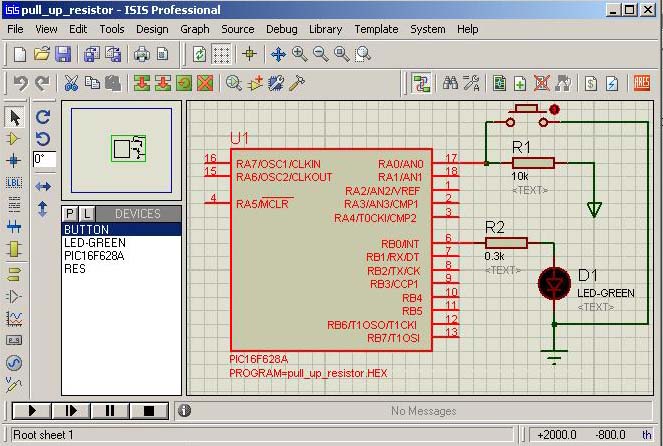Click the rotate clockwise icon
The image size is (663, 446).
[43, 117]
